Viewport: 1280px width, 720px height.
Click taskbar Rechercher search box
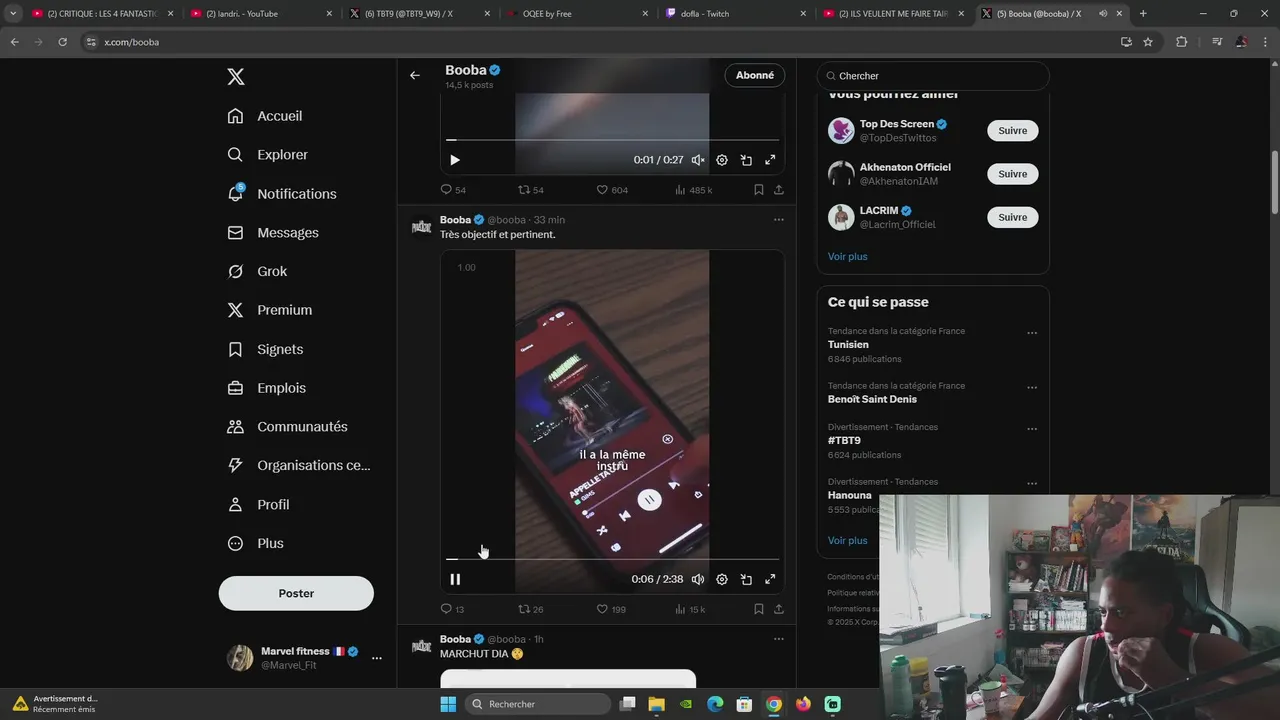coord(537,704)
